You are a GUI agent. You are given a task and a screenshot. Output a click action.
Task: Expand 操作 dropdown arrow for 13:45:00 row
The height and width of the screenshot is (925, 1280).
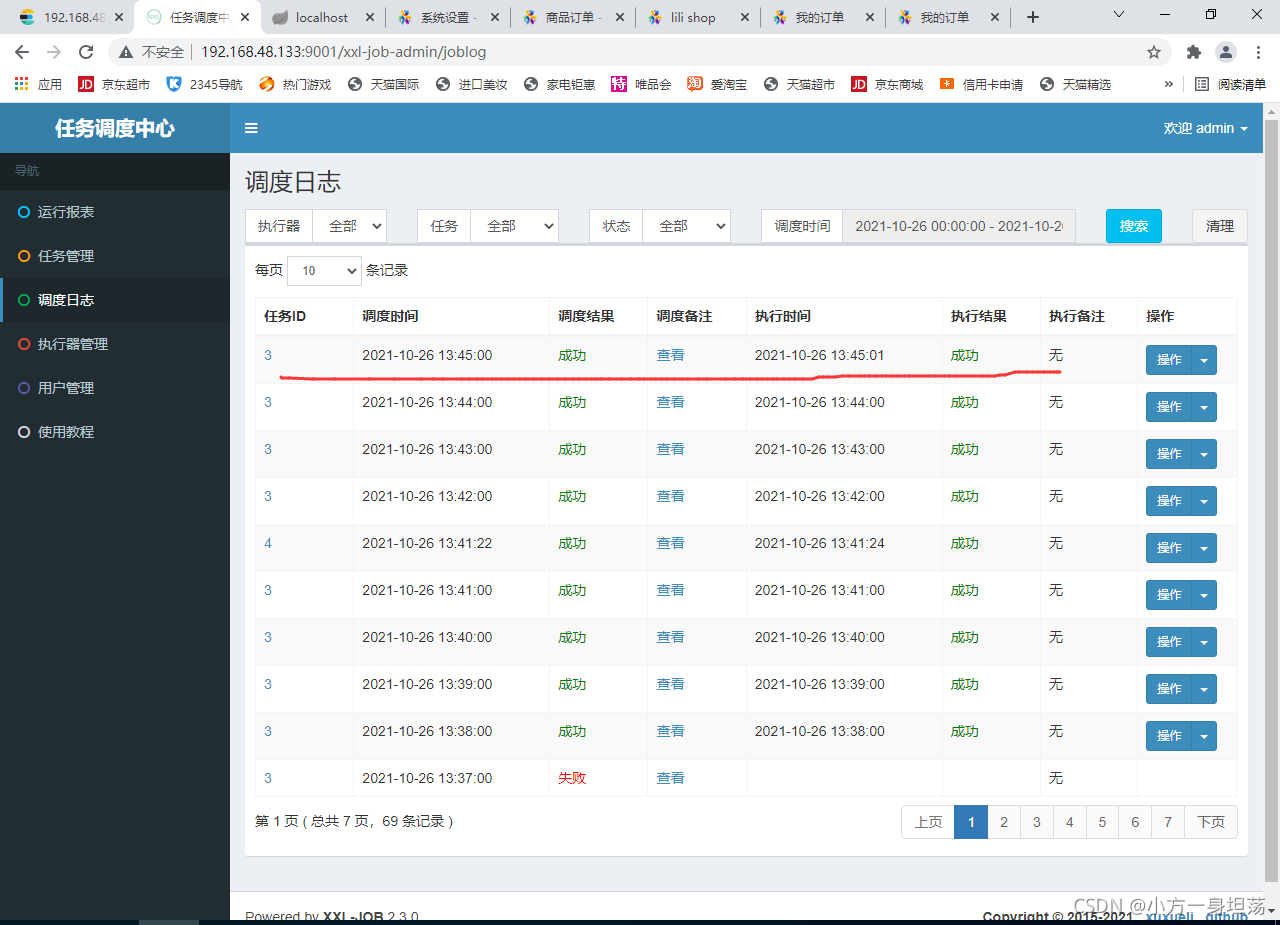[x=1204, y=360]
